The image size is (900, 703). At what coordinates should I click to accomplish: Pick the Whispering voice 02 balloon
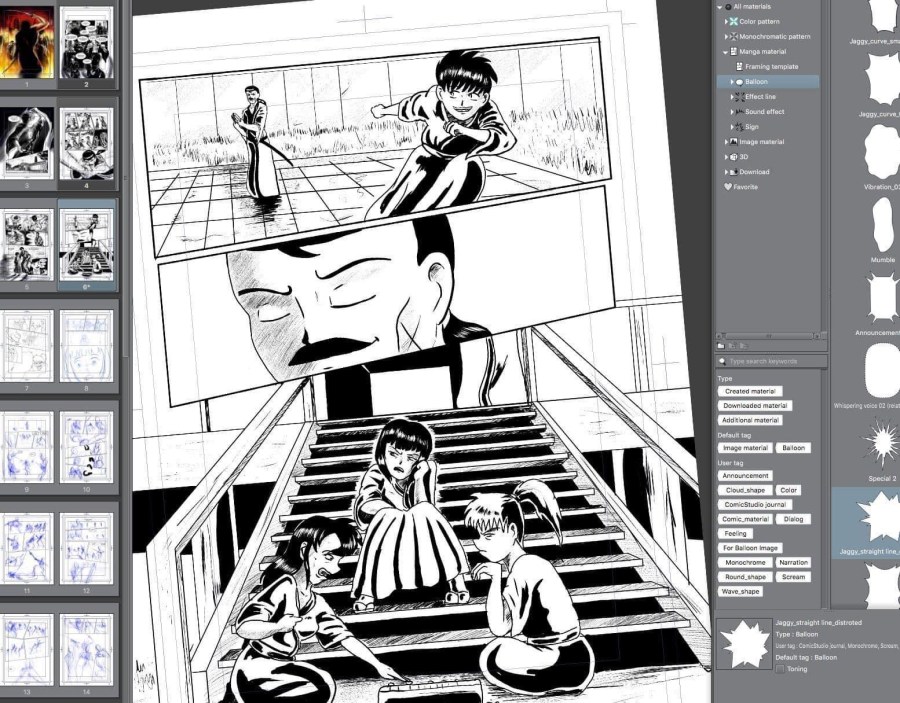(x=881, y=370)
